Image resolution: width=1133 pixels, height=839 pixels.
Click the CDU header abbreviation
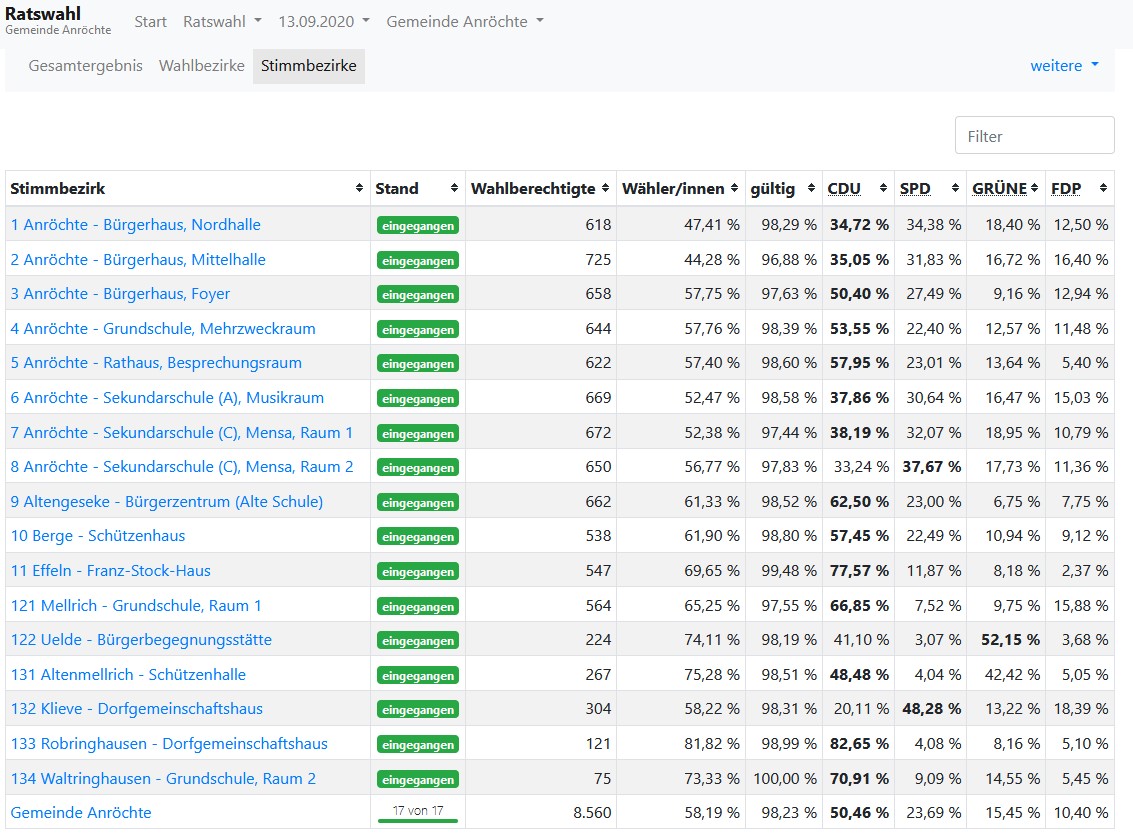coord(844,189)
